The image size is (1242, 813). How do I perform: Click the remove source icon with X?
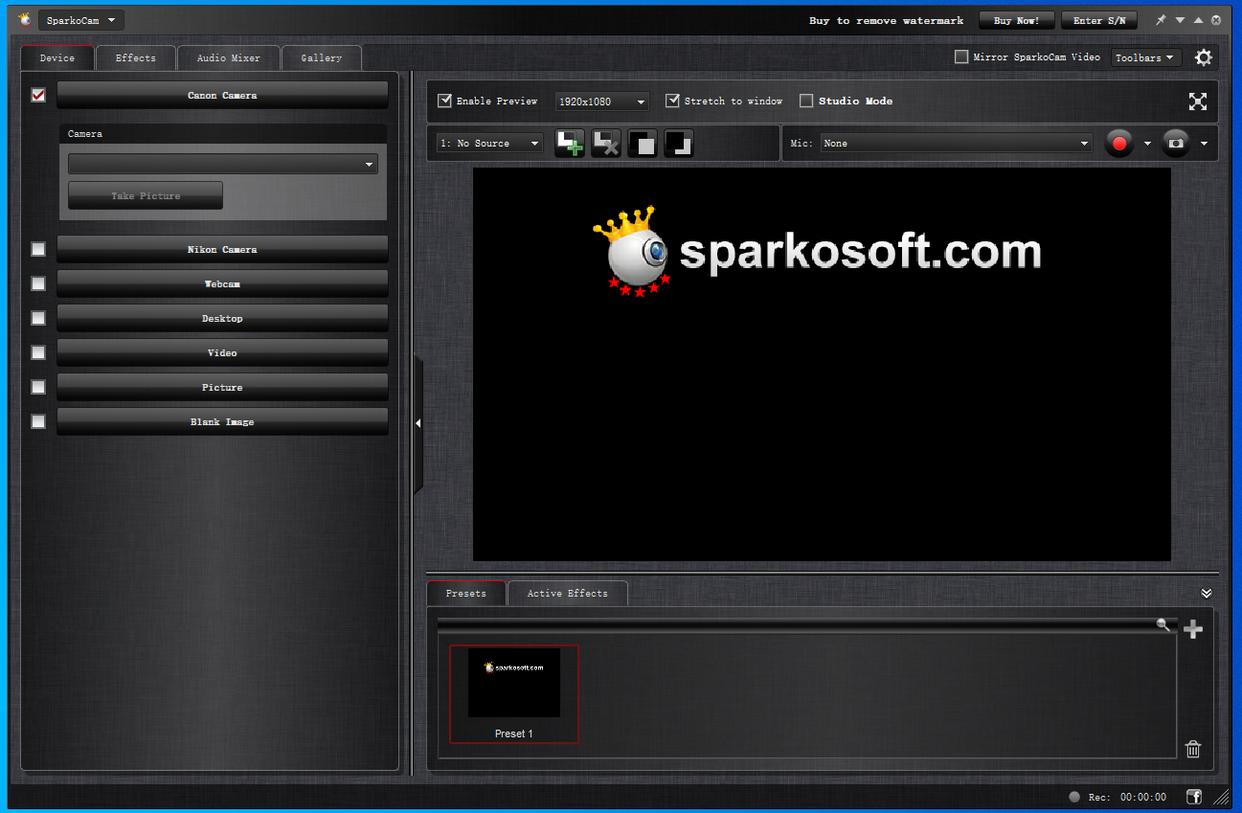(x=606, y=144)
